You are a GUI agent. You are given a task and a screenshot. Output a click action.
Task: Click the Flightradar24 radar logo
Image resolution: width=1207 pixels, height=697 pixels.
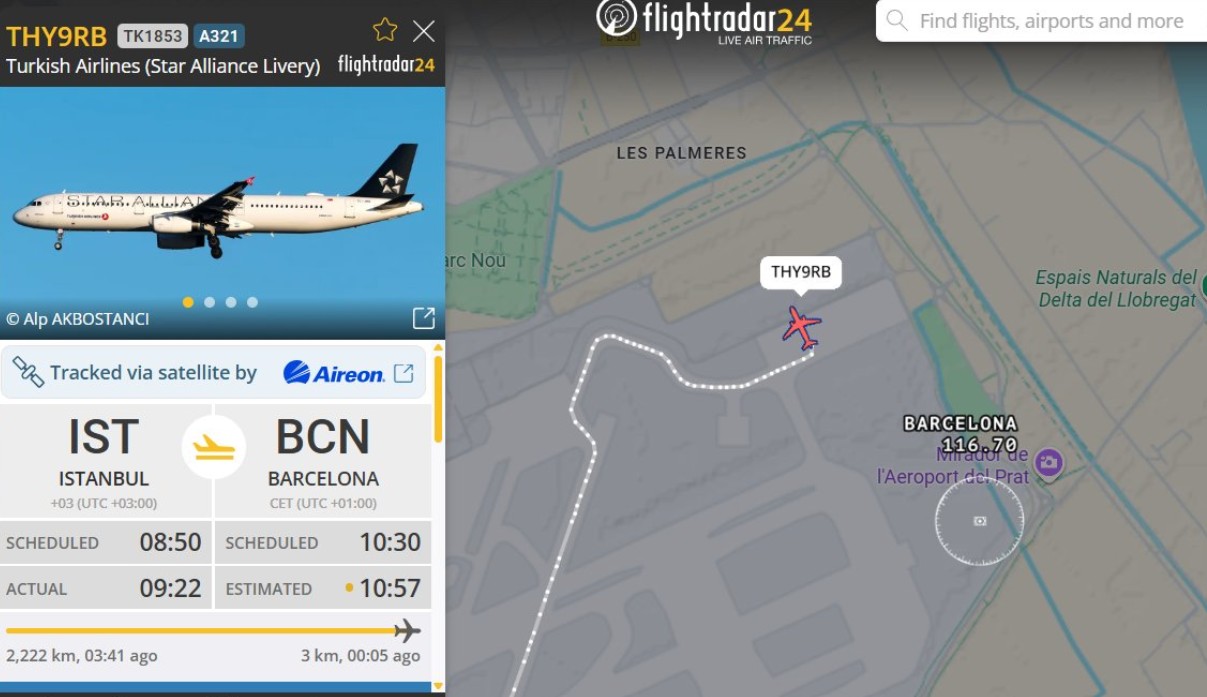[617, 18]
